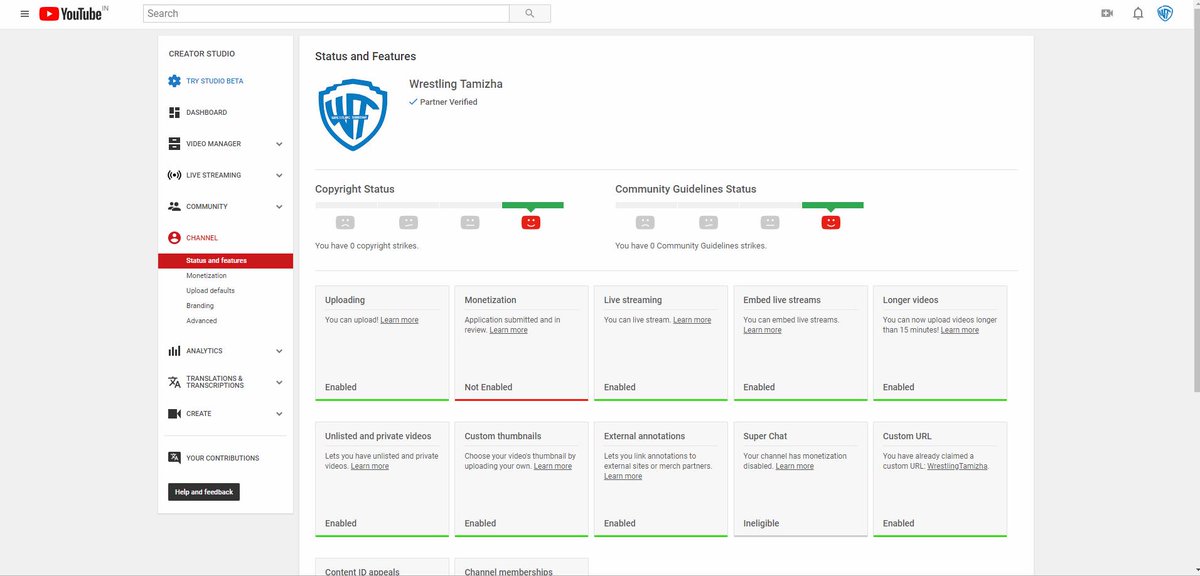
Task: Select Dashboard in sidebar
Action: (206, 112)
